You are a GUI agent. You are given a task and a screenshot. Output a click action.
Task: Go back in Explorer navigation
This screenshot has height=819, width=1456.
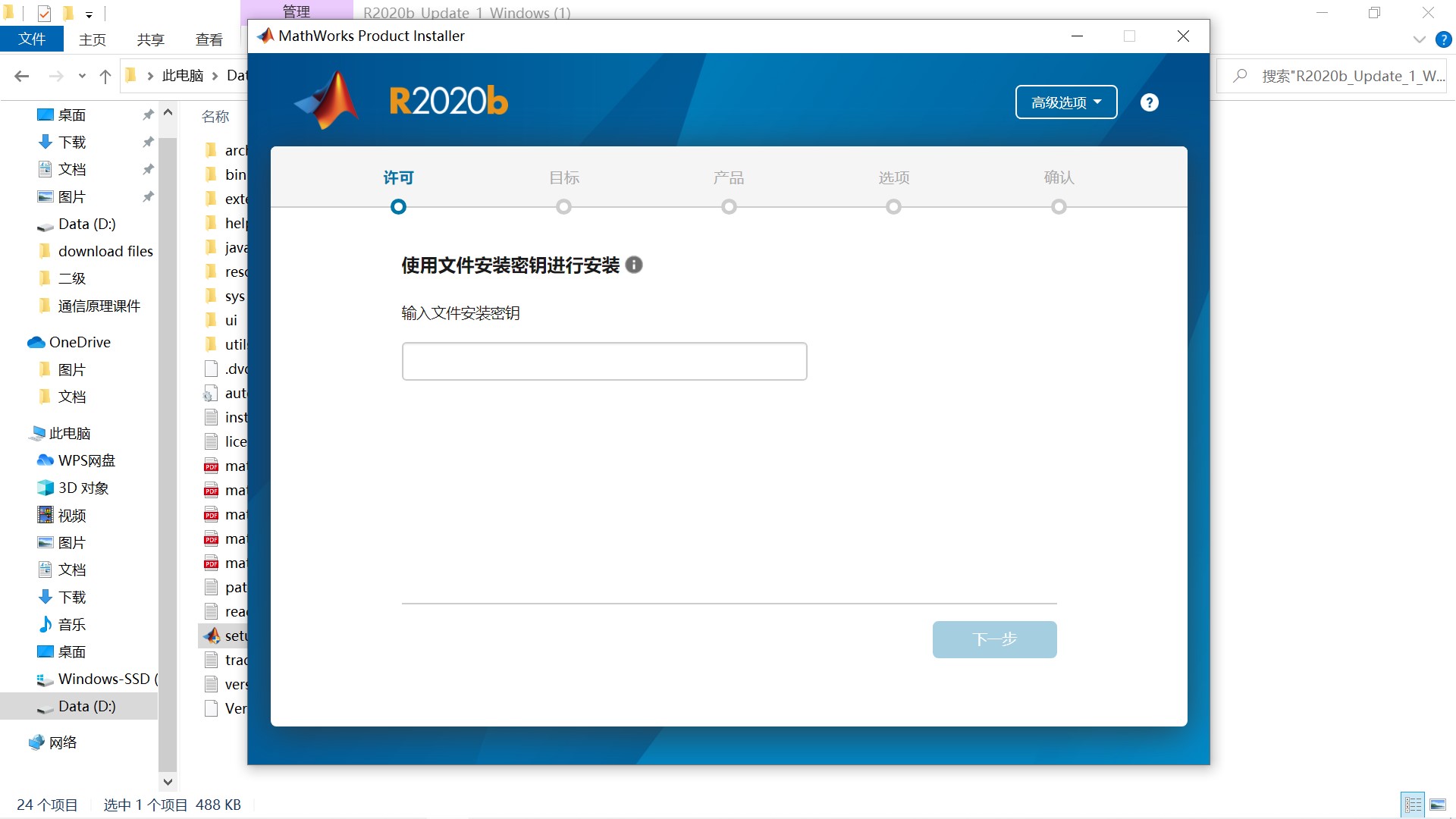coord(22,76)
